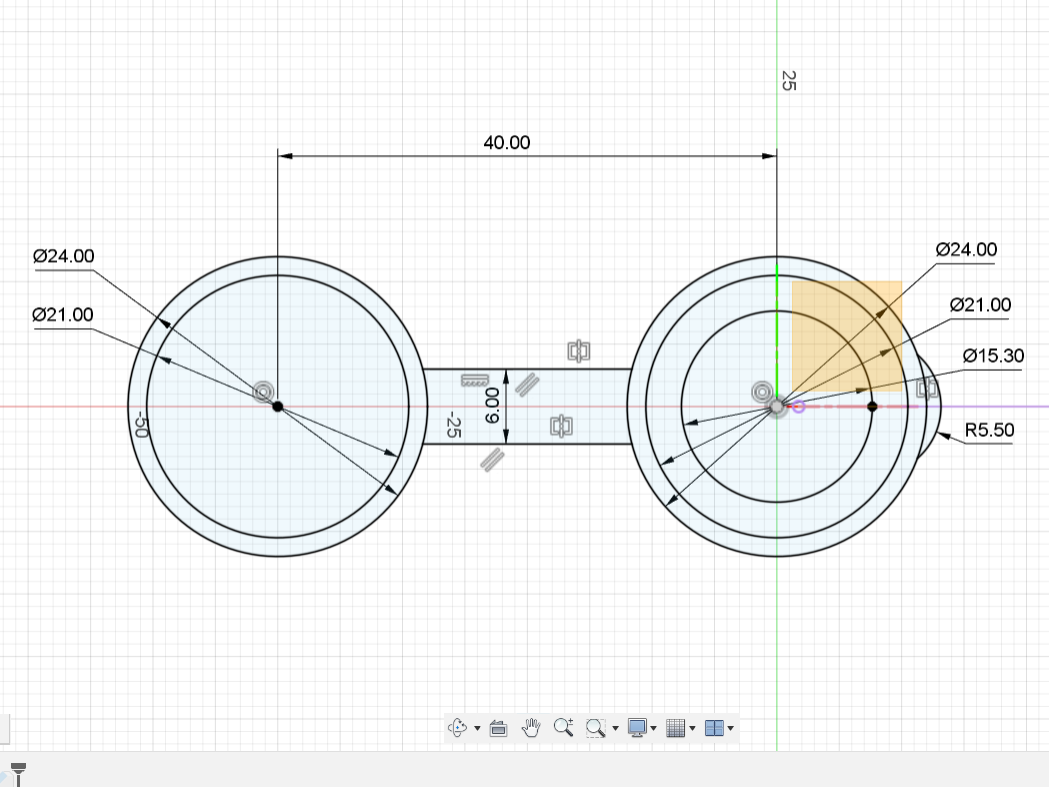1049x787 pixels.
Task: Expand the Viewports dropdown arrow
Action: click(731, 729)
